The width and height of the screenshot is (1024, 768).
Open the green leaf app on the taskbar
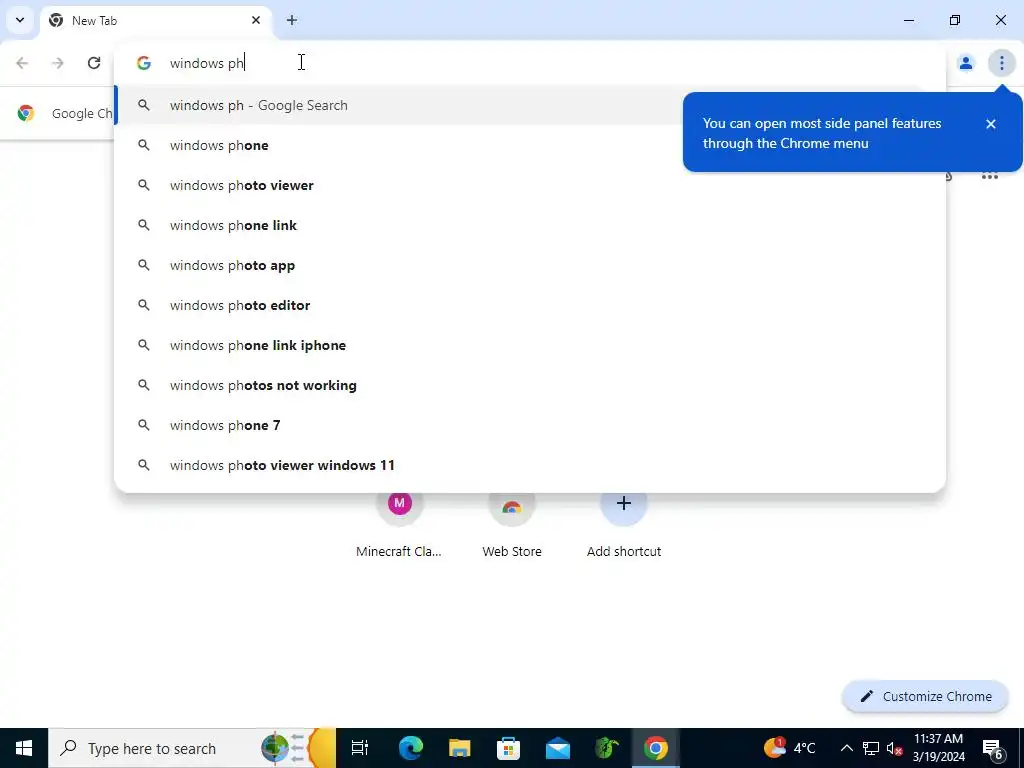[607, 748]
